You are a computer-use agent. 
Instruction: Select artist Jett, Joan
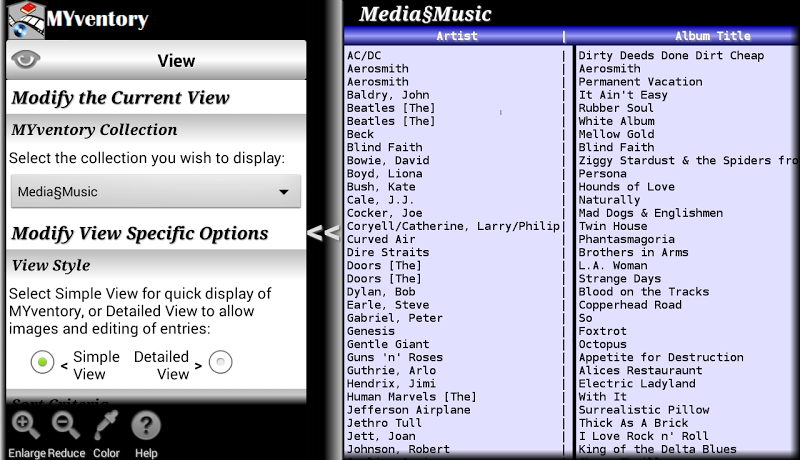click(381, 436)
